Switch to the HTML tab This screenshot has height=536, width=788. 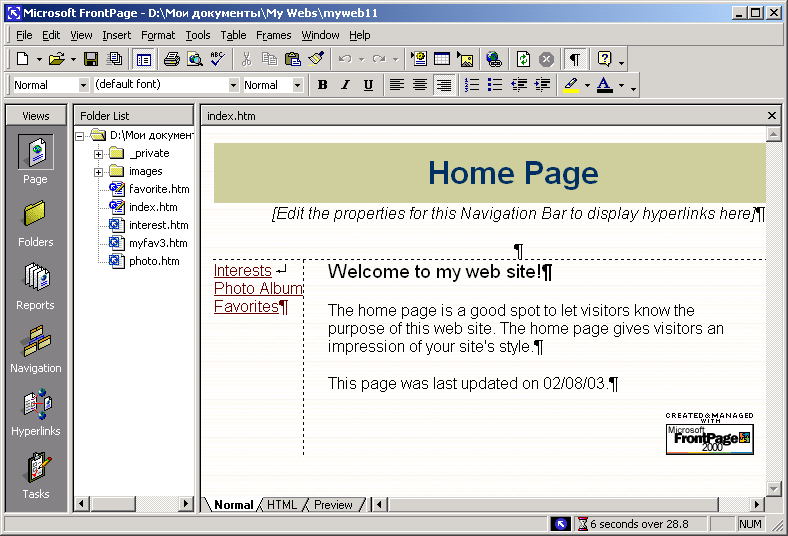tap(282, 504)
